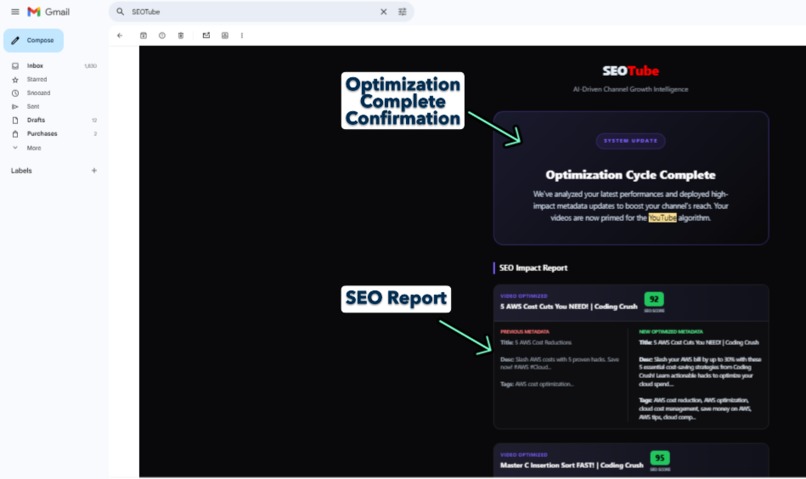This screenshot has height=479, width=806.
Task: Archive this email
Action: click(x=143, y=35)
